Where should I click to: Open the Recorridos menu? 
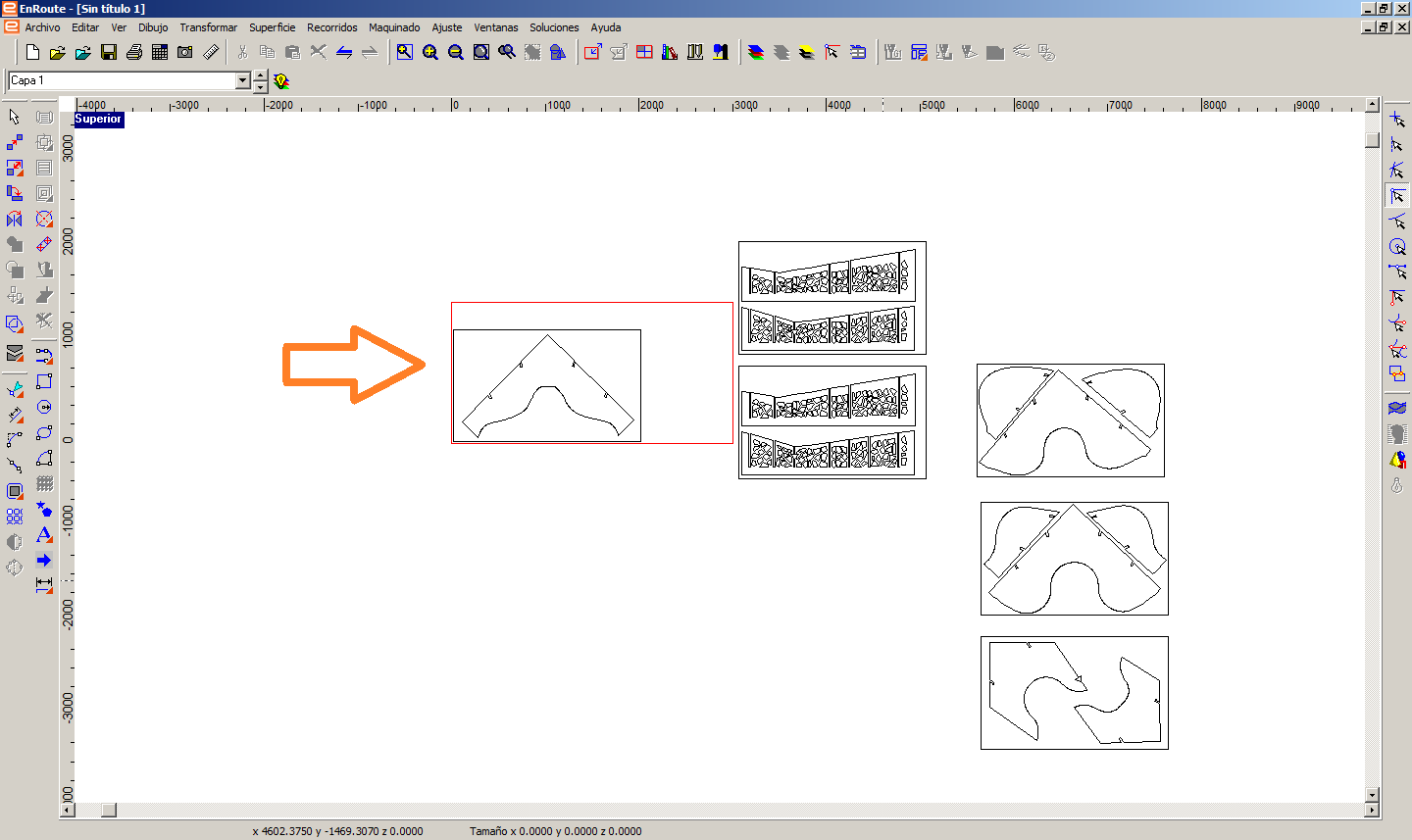332,27
